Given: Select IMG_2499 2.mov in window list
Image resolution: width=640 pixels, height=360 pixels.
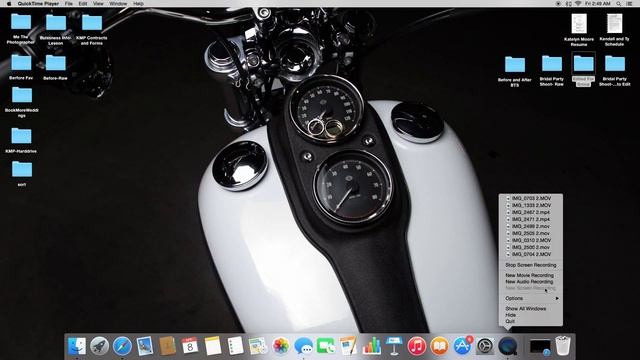Looking at the screenshot, I should coord(531,226).
